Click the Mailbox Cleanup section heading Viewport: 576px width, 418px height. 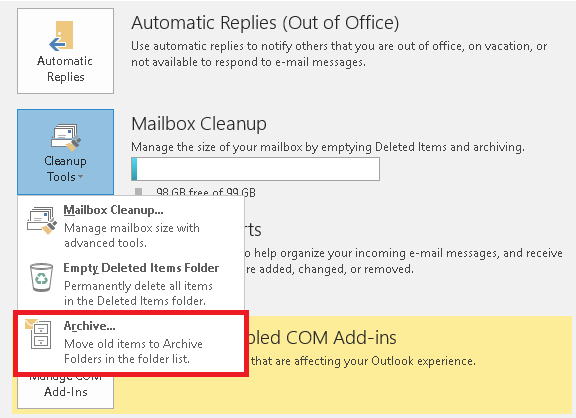pos(199,124)
